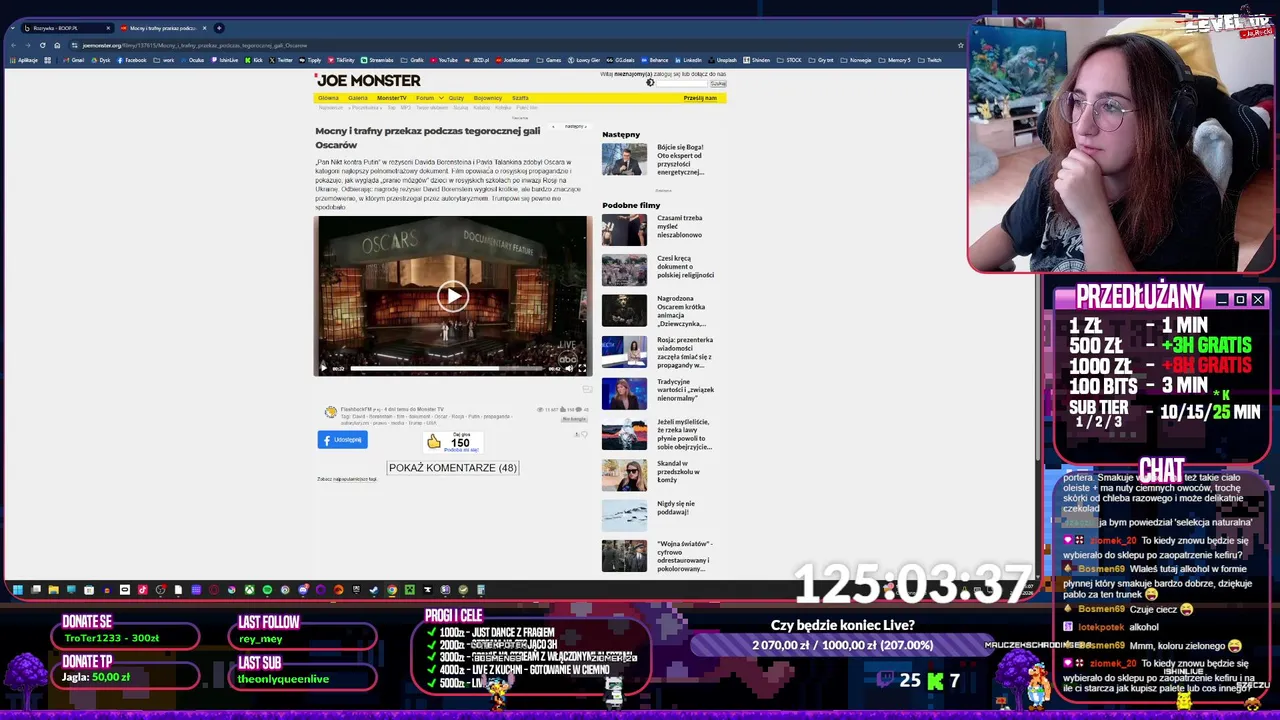The height and width of the screenshot is (720, 1280).
Task: Open Steam from the taskbar
Action: (374, 590)
